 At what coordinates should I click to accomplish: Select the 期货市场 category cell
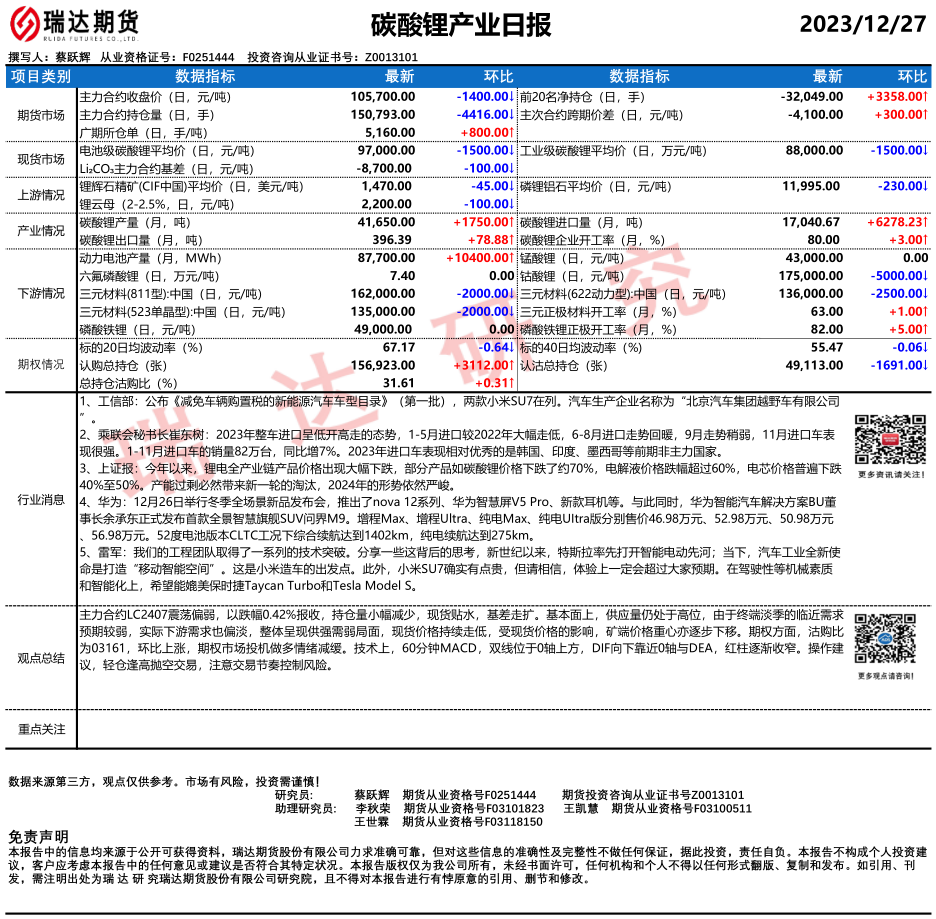coord(41,115)
